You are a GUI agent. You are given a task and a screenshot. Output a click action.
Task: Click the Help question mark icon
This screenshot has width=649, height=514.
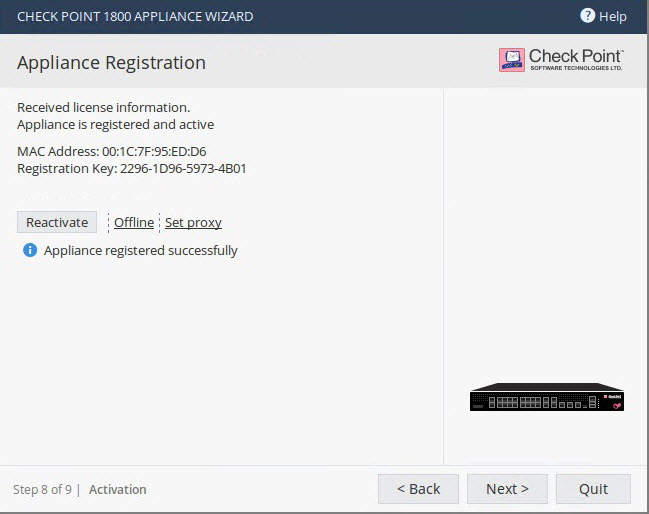tap(587, 16)
